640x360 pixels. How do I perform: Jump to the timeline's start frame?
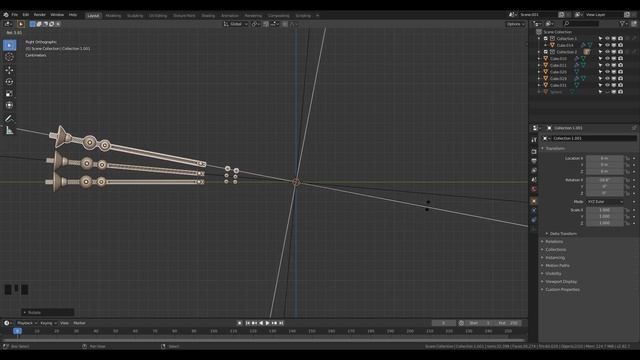pos(247,323)
